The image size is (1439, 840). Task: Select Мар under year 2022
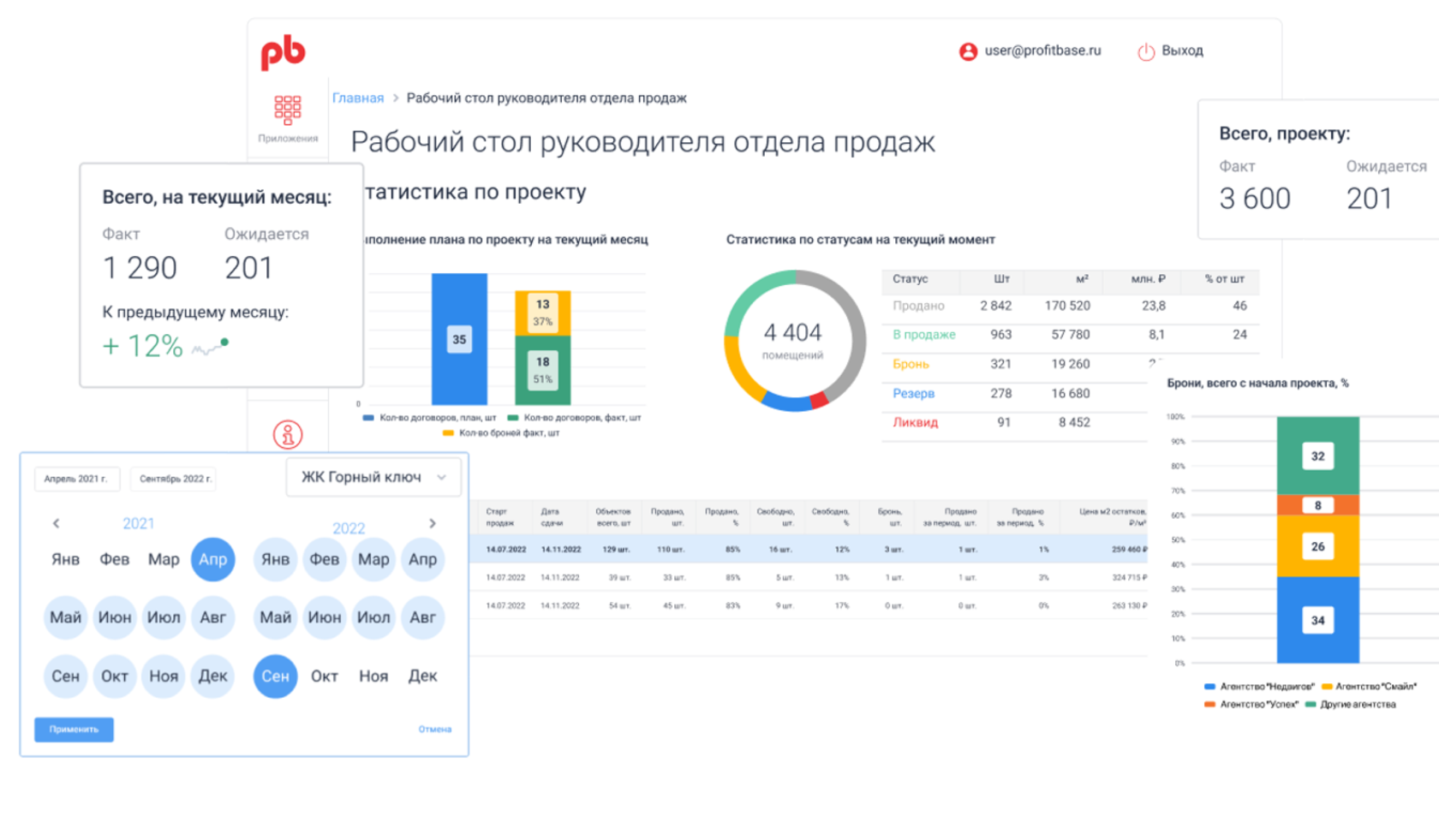(373, 559)
